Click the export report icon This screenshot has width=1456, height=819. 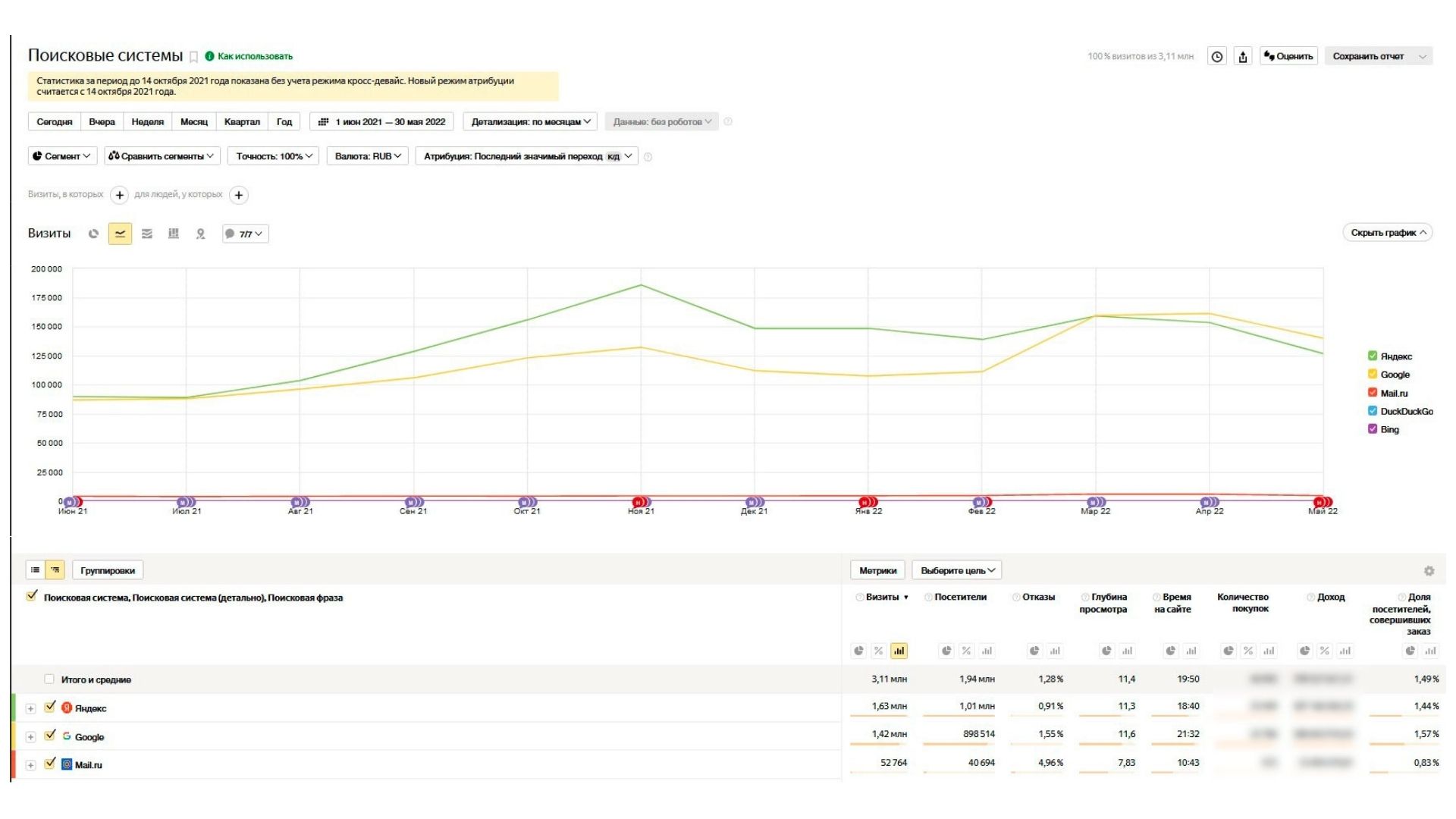[1243, 56]
